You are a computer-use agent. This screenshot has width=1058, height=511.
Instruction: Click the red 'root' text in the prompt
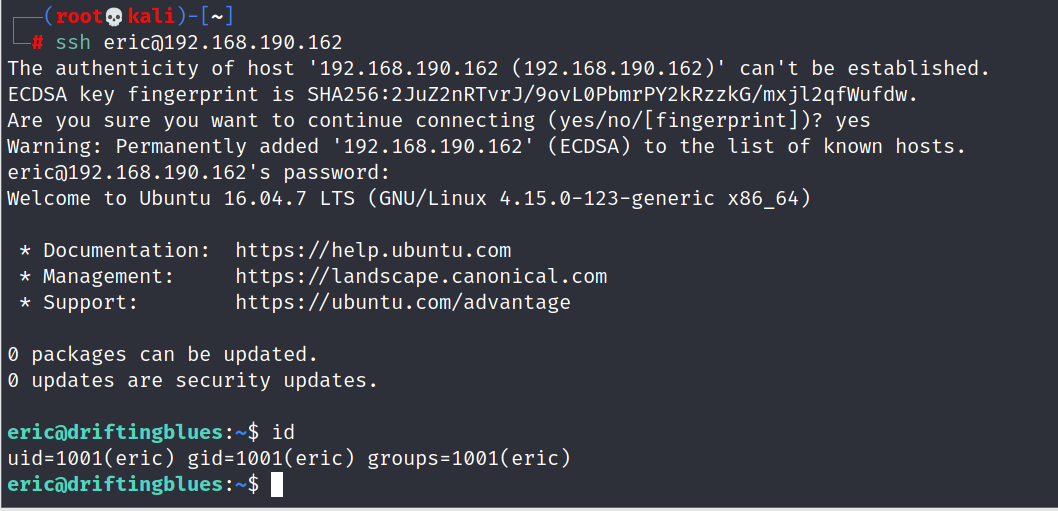click(x=79, y=17)
